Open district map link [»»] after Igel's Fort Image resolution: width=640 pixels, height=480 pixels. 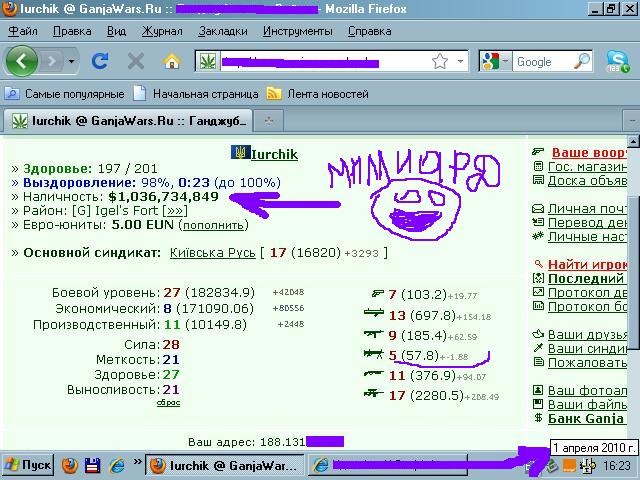175,211
